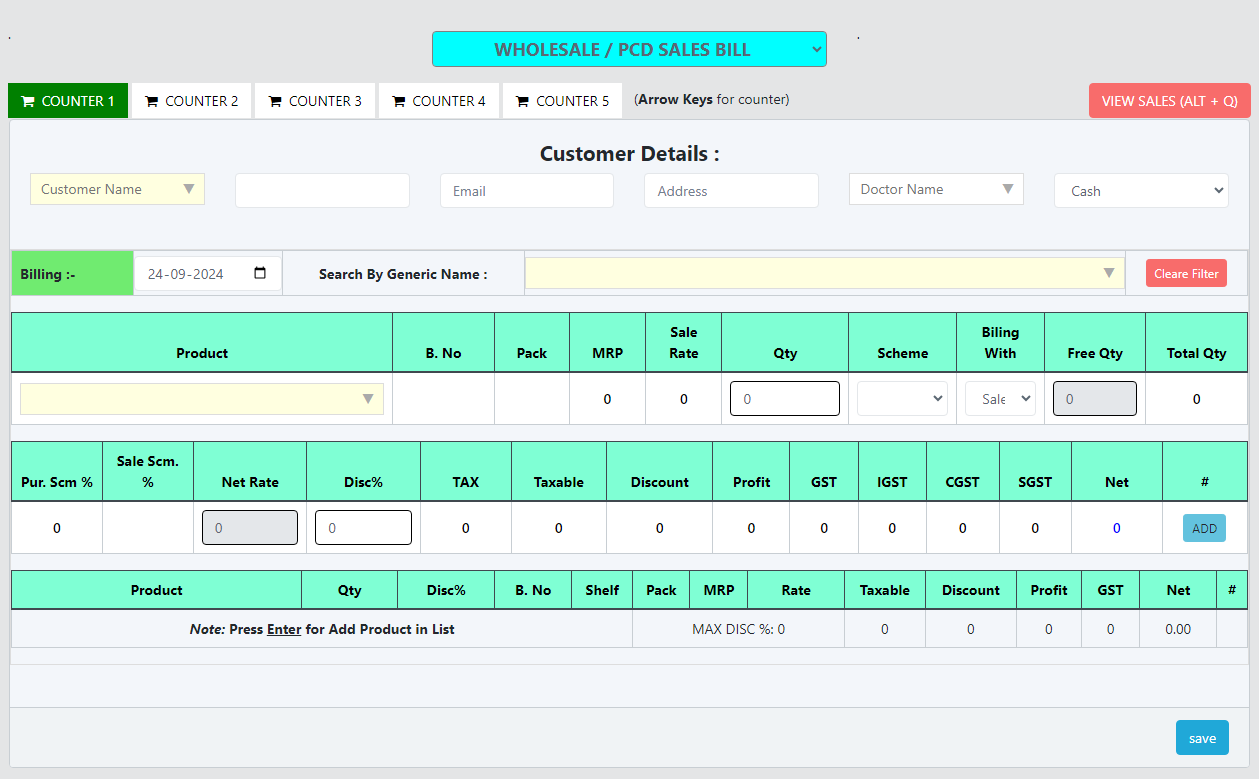Focus the Email input field

pos(526,191)
